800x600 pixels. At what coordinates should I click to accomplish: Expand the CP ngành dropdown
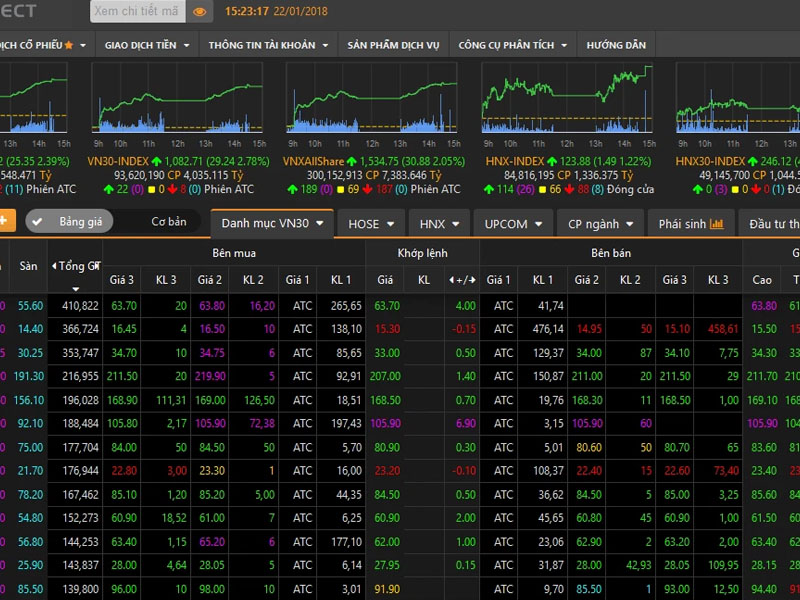tap(601, 224)
